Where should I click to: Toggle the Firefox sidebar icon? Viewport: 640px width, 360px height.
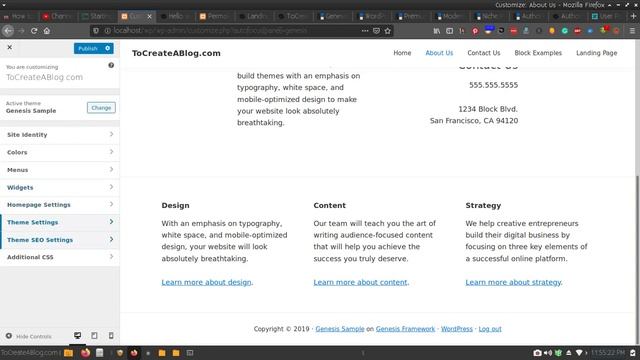point(449,31)
